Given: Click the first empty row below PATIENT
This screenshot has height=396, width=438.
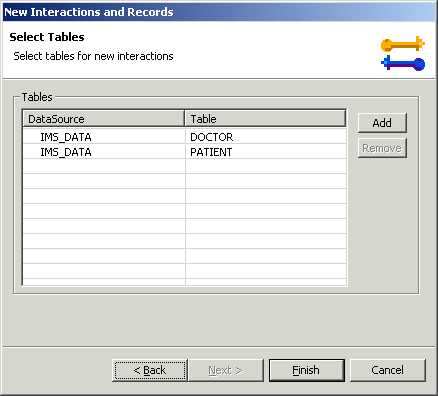Looking at the screenshot, I should [x=184, y=166].
